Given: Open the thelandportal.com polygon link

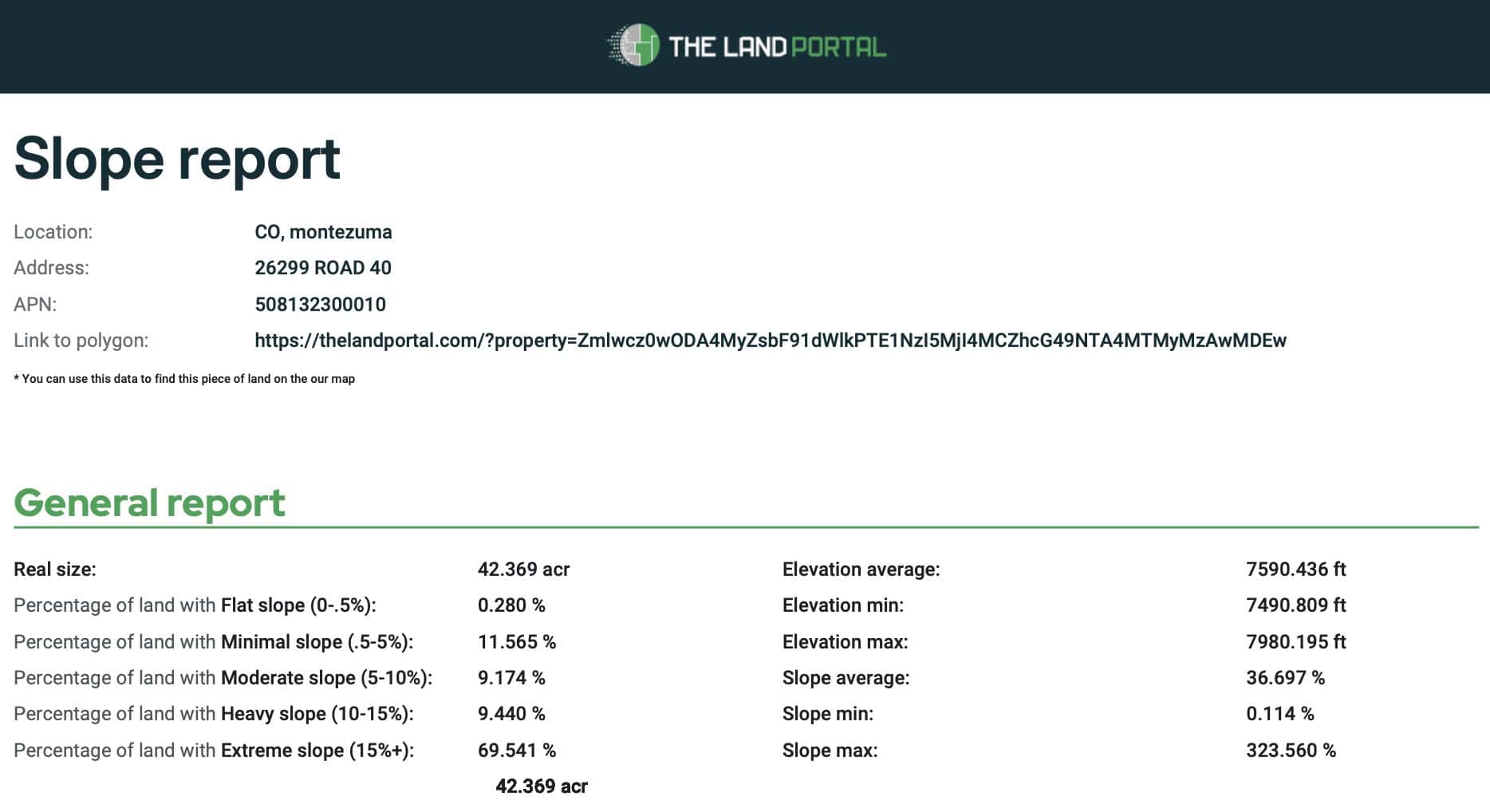Looking at the screenshot, I should pos(770,341).
